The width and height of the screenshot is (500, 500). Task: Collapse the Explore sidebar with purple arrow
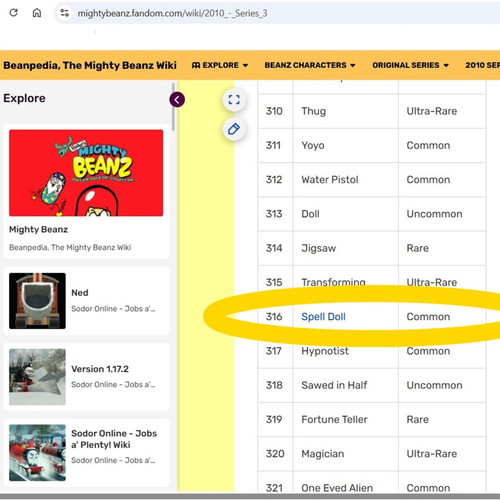(177, 99)
